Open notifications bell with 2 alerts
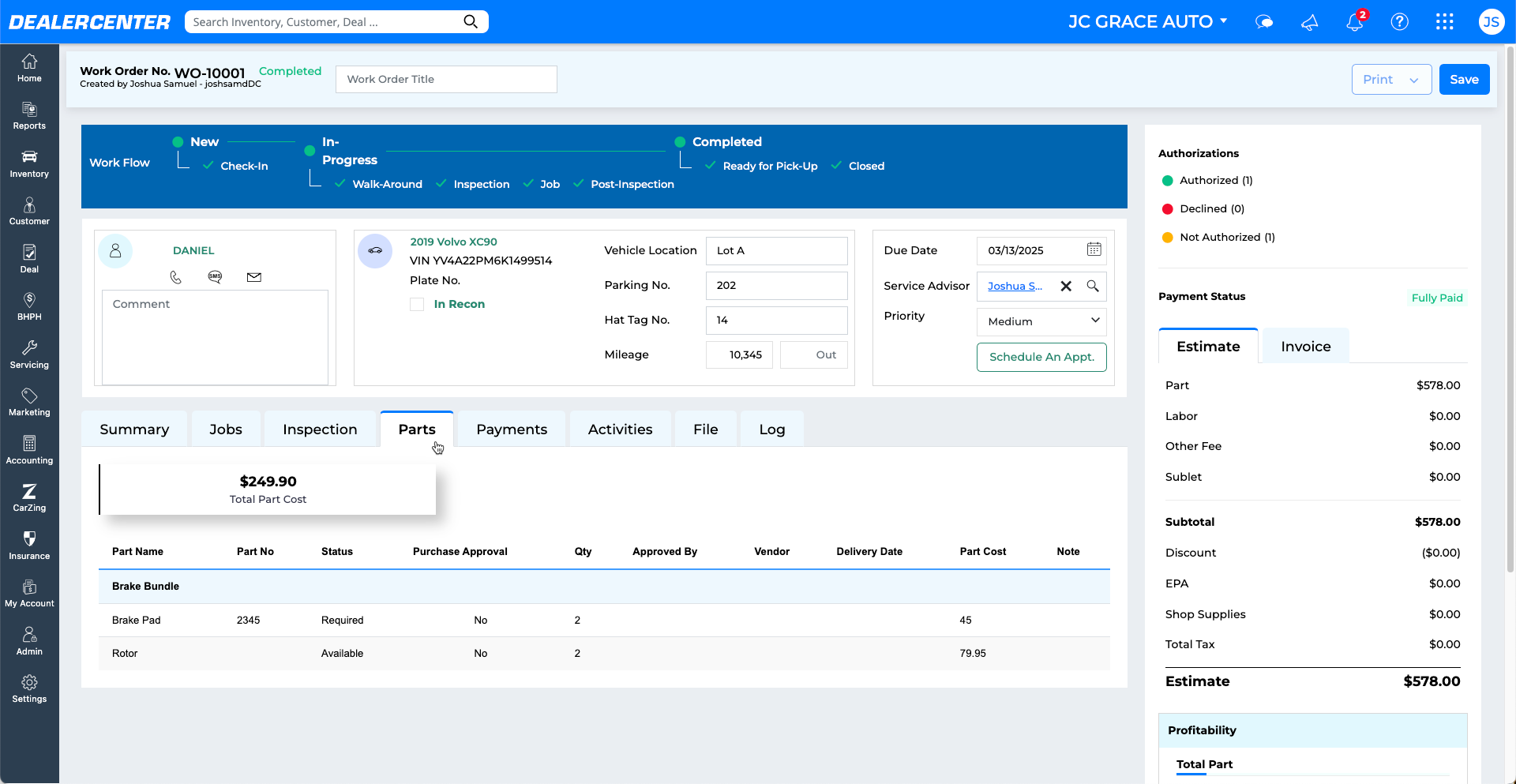The height and width of the screenshot is (784, 1516). pyautogui.click(x=1355, y=21)
